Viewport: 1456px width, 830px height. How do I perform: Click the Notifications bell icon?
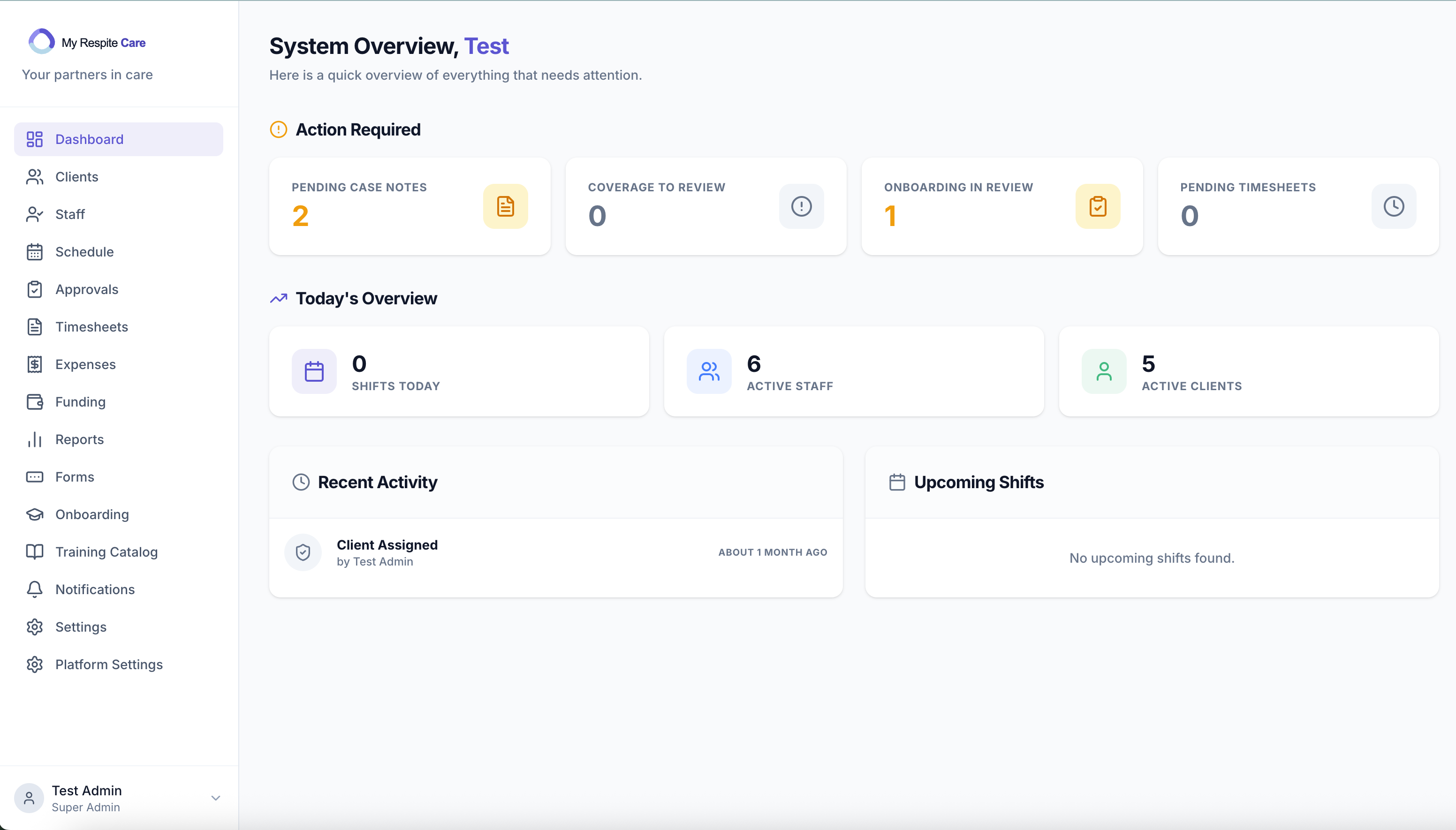point(35,589)
